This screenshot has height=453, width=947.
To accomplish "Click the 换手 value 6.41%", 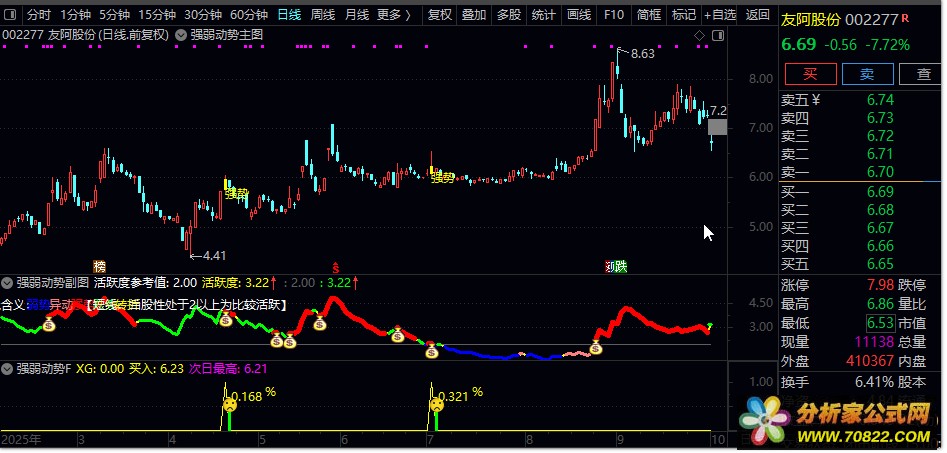I will tap(874, 382).
